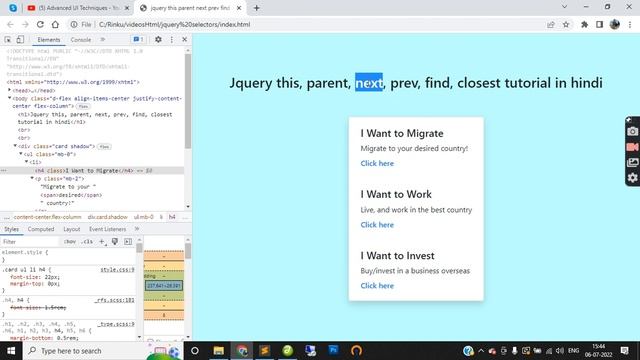Select h4 in the breadcrumb

click(x=172, y=217)
